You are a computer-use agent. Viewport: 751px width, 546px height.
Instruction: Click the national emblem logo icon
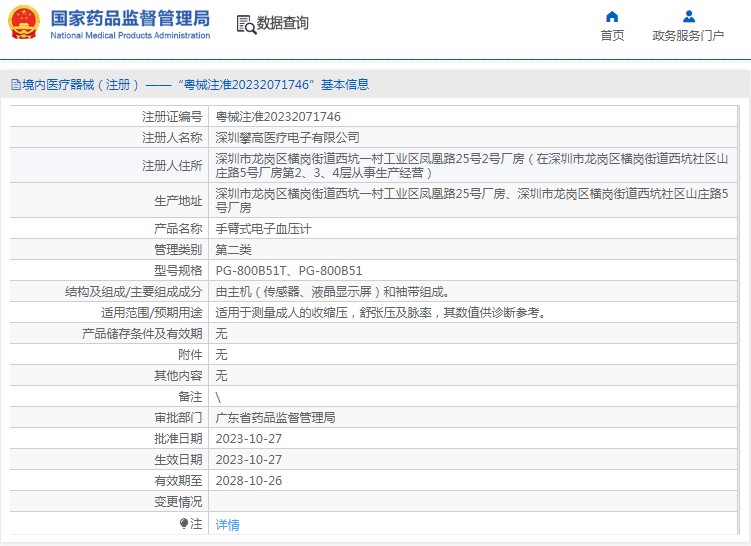click(24, 23)
